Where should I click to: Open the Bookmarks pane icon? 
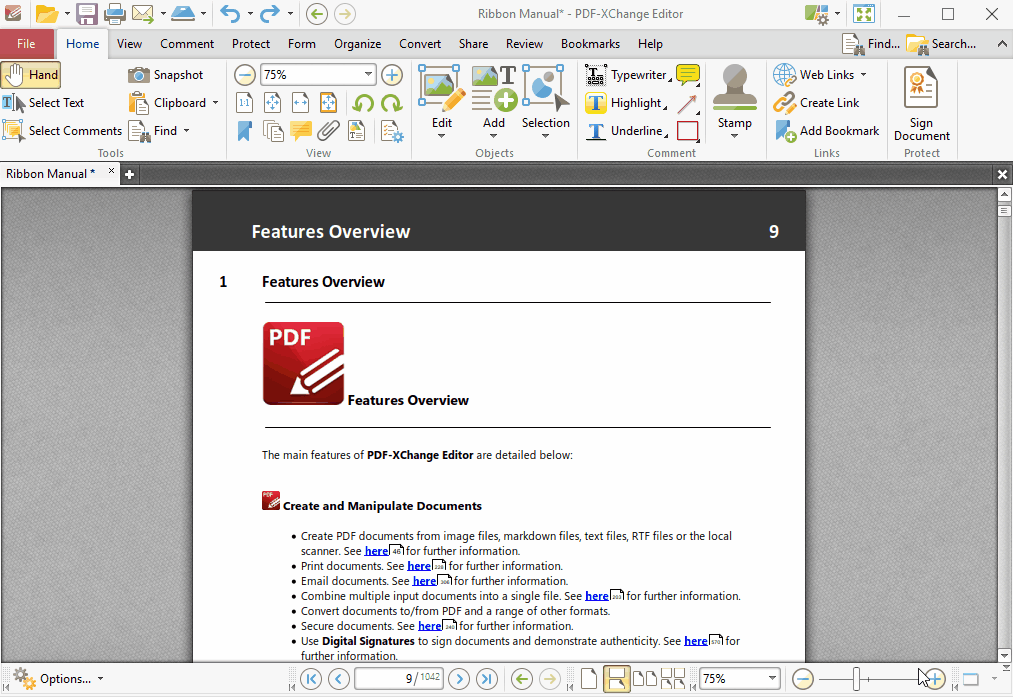(245, 131)
